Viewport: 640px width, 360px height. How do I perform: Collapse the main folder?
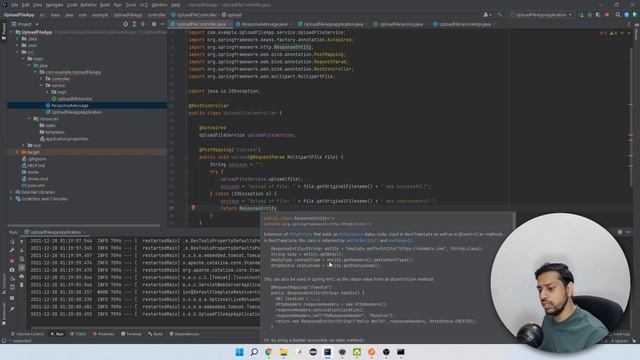(23, 59)
